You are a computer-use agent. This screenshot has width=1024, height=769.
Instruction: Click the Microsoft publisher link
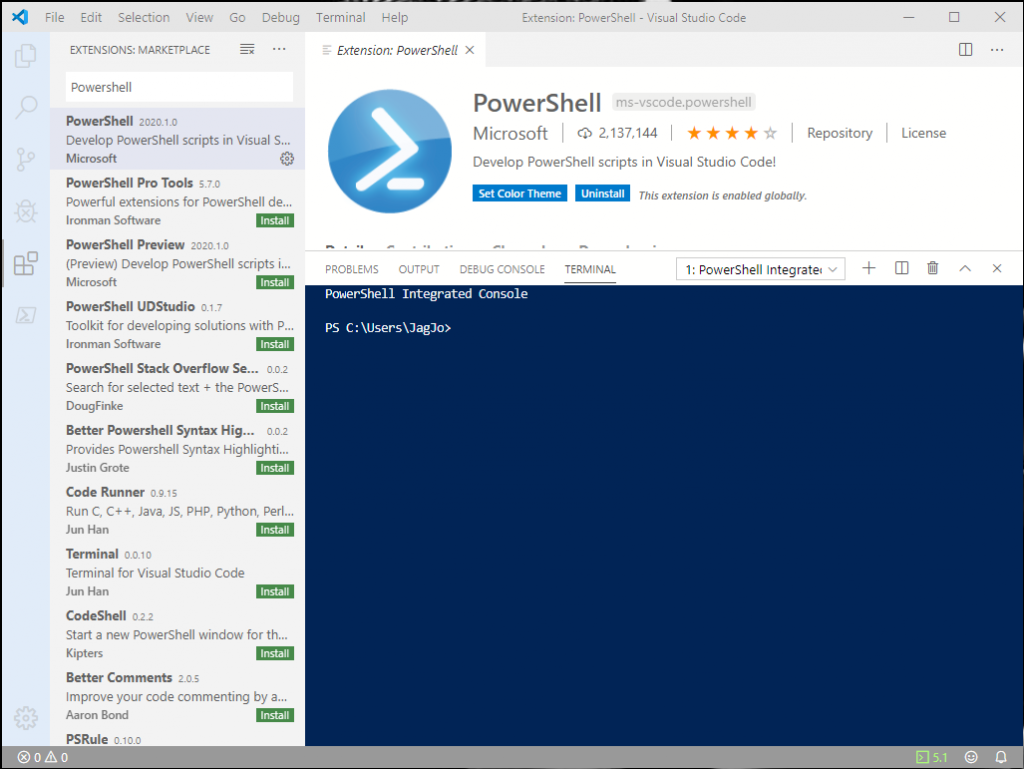point(511,133)
